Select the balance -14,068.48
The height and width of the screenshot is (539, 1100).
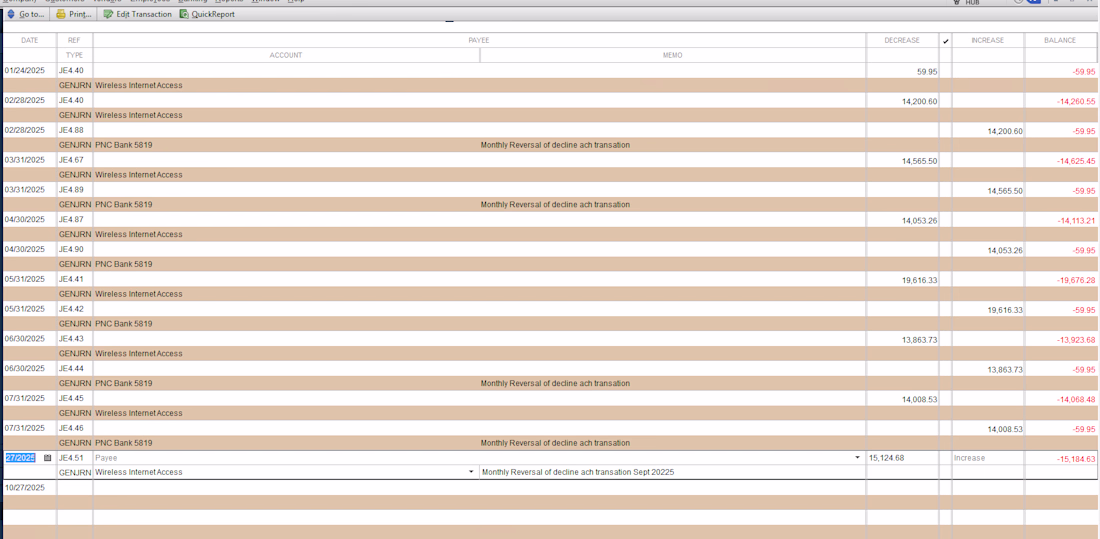(x=1076, y=400)
